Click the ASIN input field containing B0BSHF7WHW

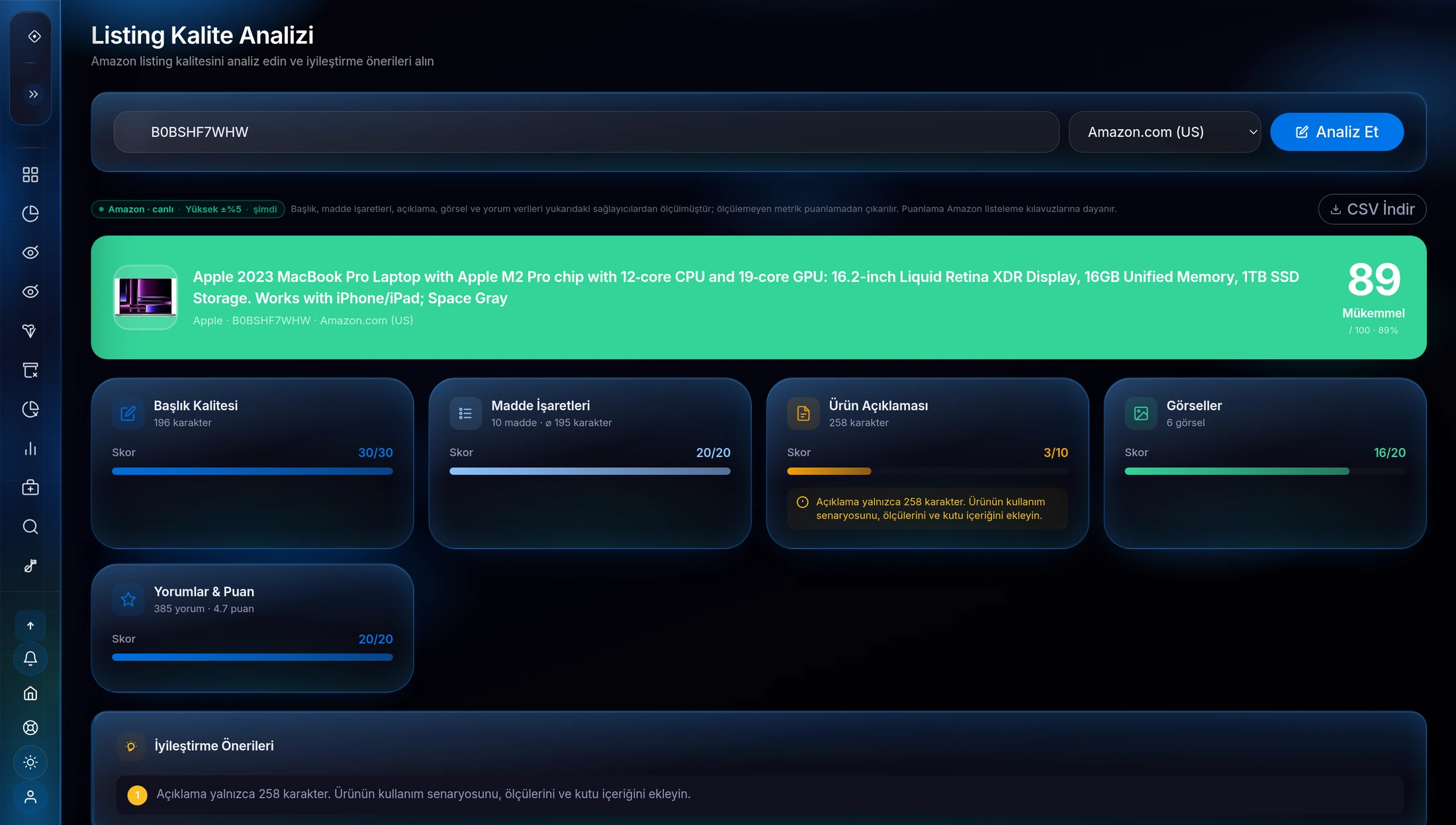586,132
